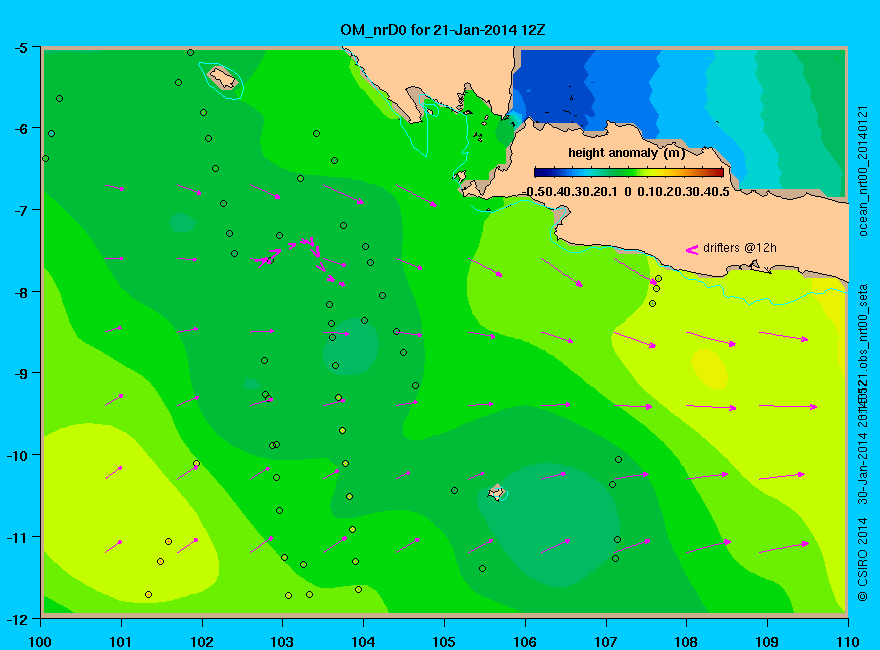
Task: Click the longitude axis label '101'
Action: click(121, 642)
